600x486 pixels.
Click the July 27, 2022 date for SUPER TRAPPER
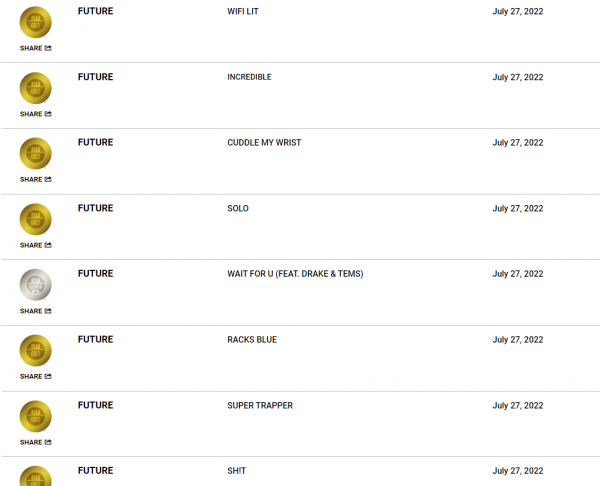[518, 406]
